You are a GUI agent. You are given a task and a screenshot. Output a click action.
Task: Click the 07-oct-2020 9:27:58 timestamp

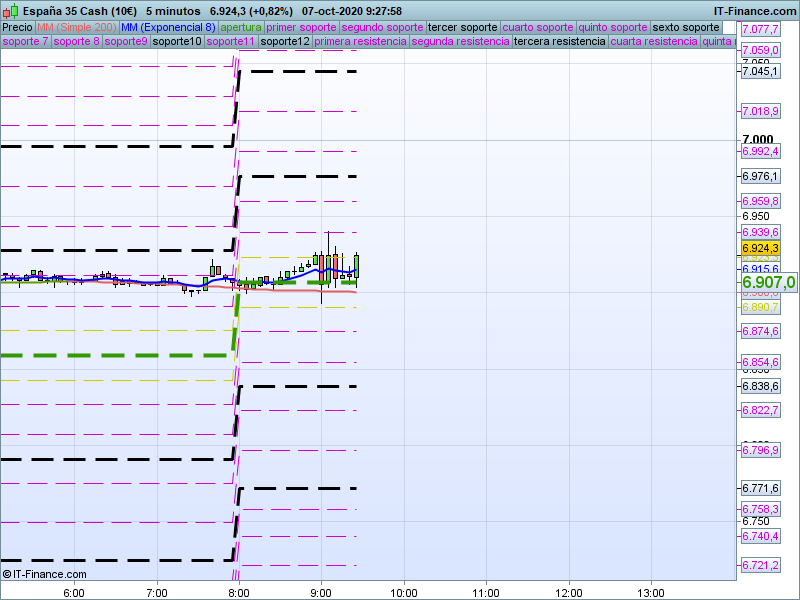coord(352,11)
